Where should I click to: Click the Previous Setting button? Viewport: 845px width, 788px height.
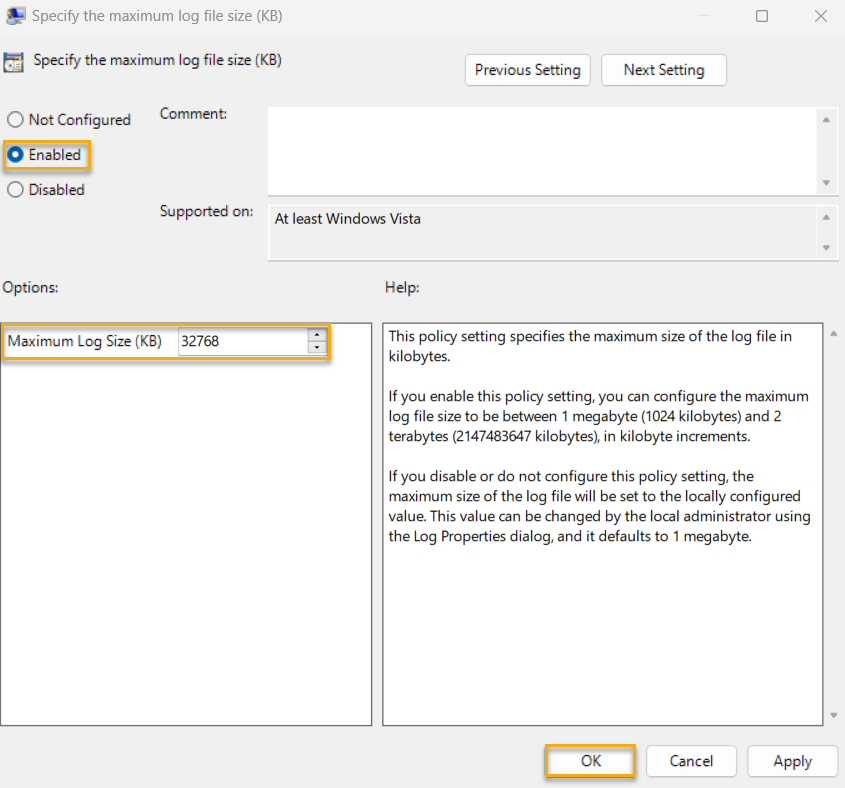[527, 70]
